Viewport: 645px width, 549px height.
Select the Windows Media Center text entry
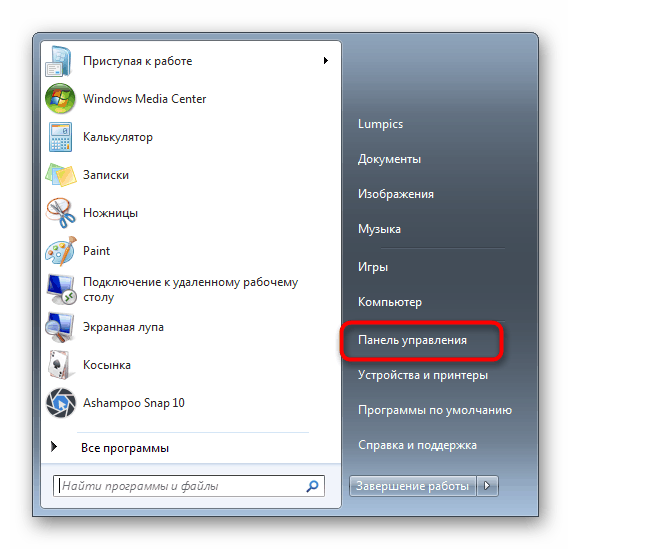144,99
